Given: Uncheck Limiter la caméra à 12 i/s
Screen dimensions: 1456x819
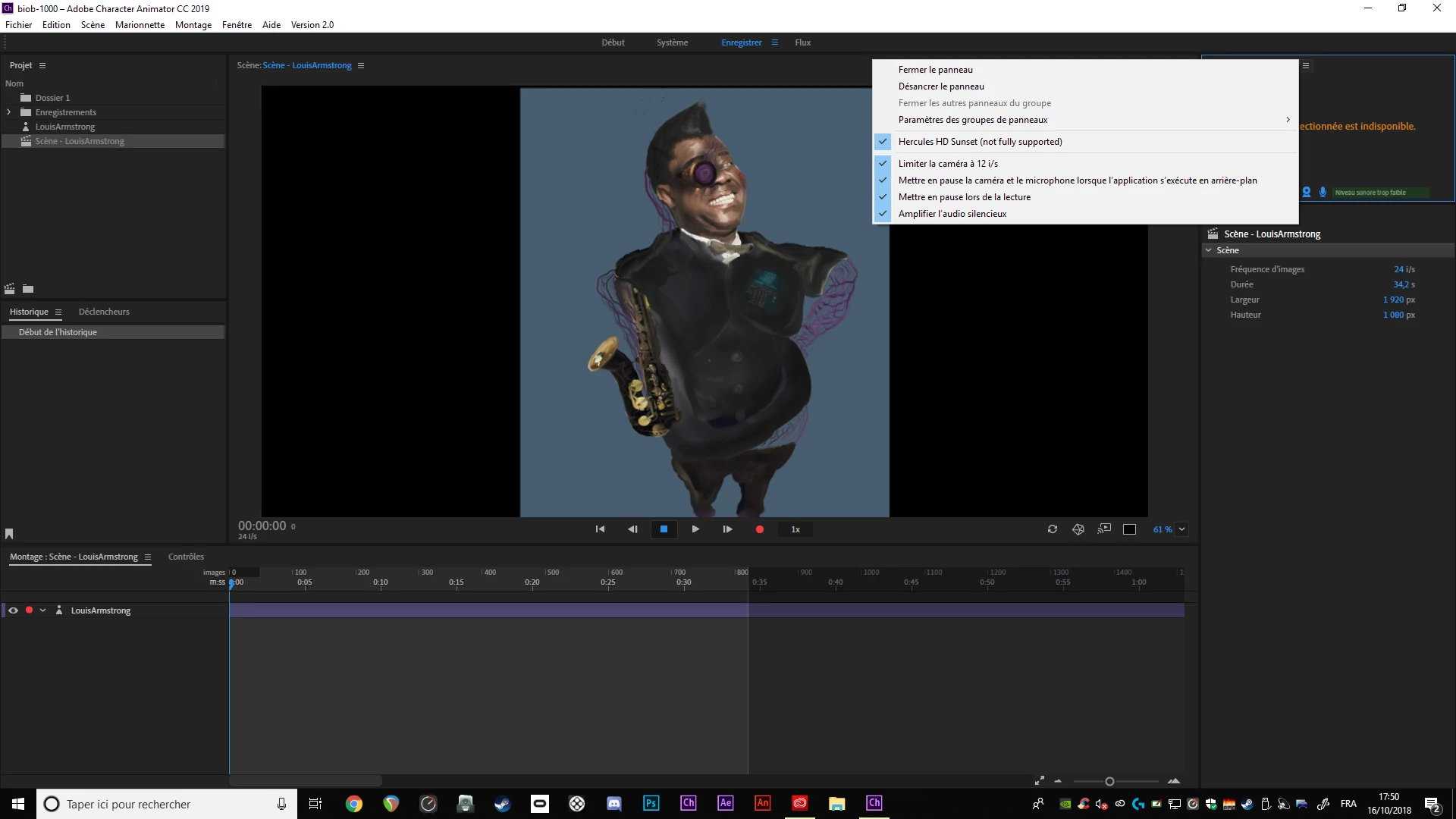Looking at the screenshot, I should point(948,164).
